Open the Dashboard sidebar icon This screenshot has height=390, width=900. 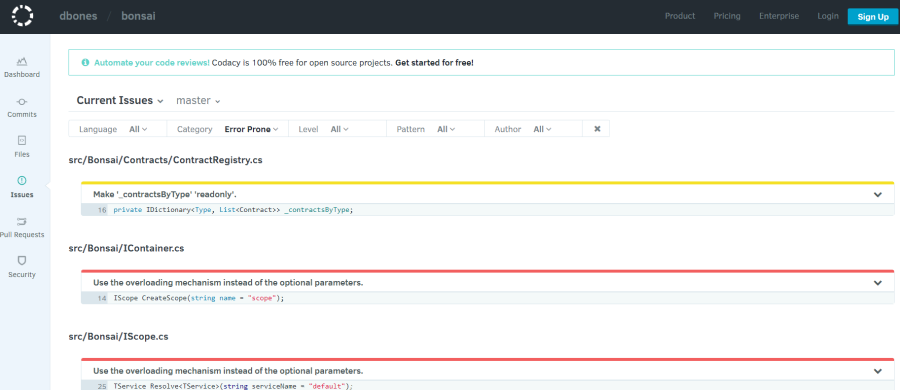(x=22, y=61)
